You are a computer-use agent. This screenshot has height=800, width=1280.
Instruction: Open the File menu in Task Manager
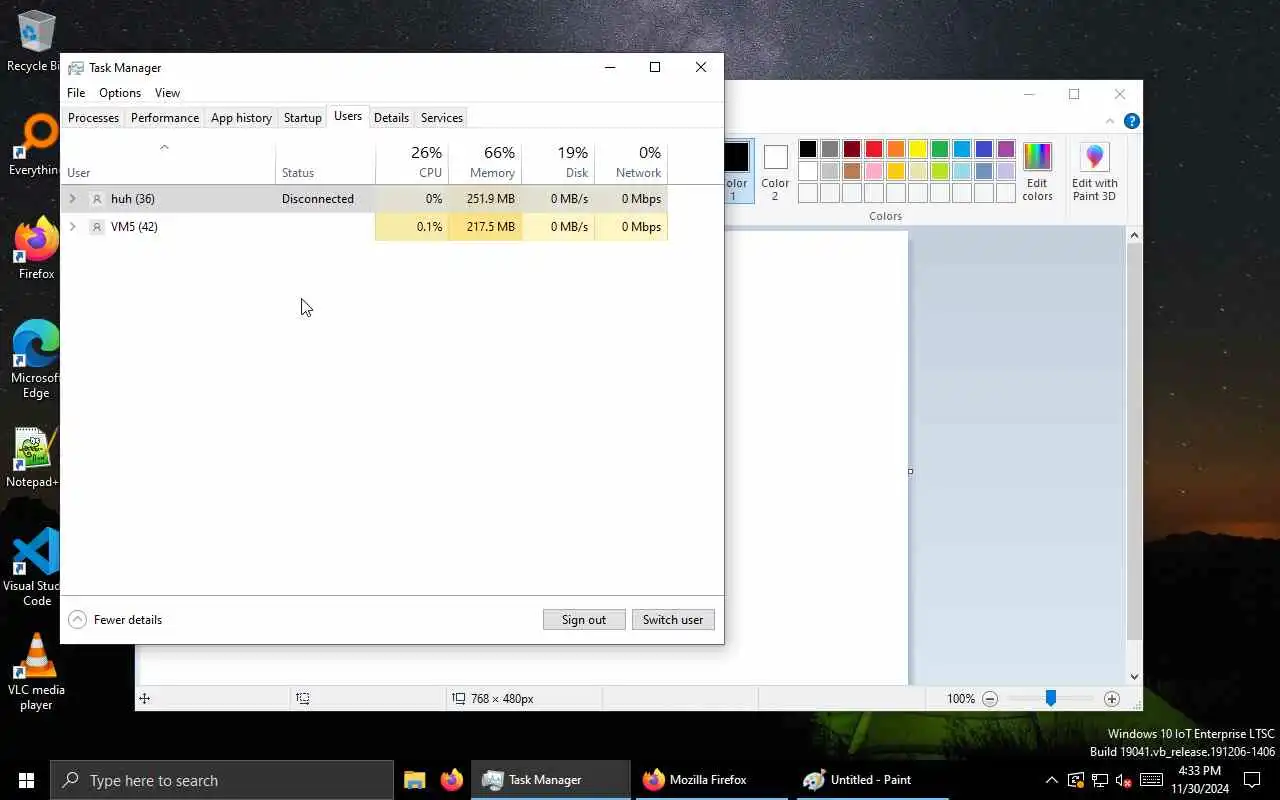76,93
